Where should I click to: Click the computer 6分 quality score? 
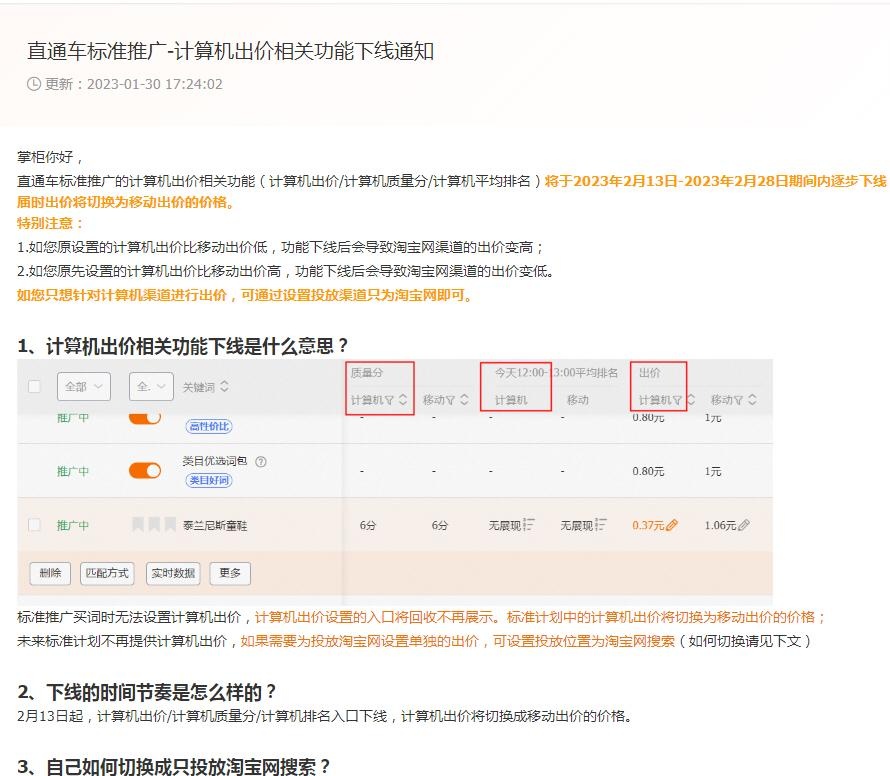tap(368, 525)
